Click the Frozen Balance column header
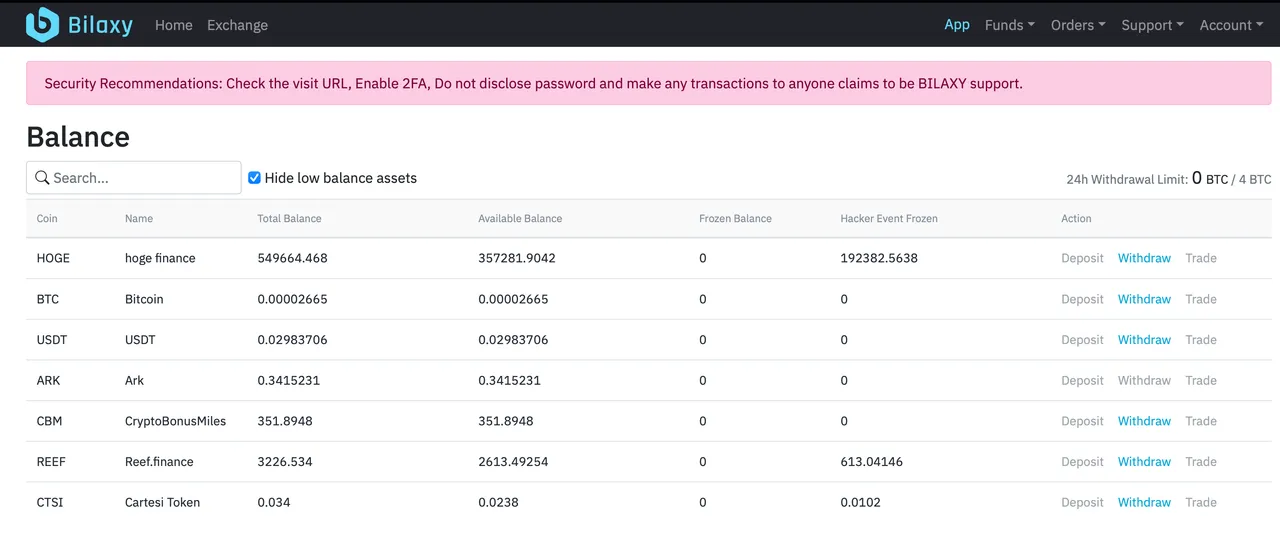The height and width of the screenshot is (553, 1280). point(735,218)
